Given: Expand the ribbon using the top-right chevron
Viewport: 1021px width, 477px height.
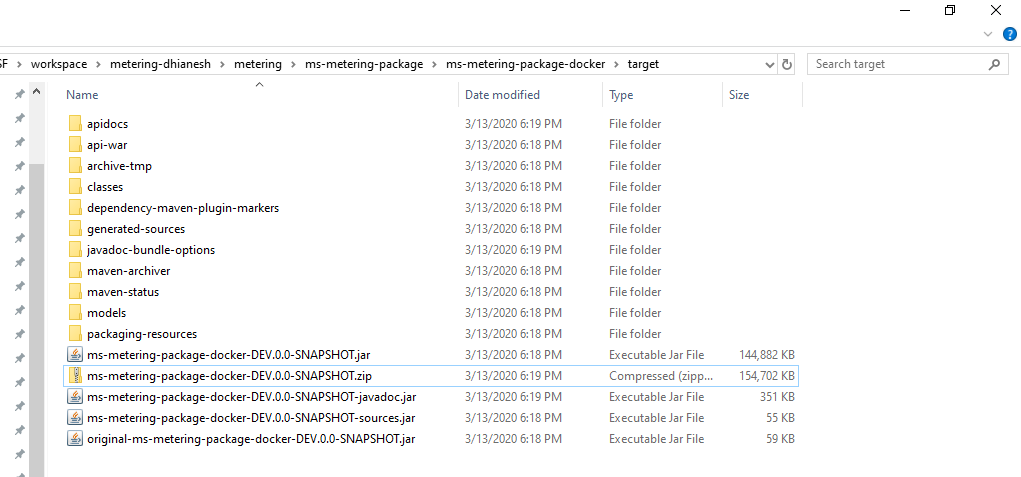Looking at the screenshot, I should pyautogui.click(x=987, y=34).
